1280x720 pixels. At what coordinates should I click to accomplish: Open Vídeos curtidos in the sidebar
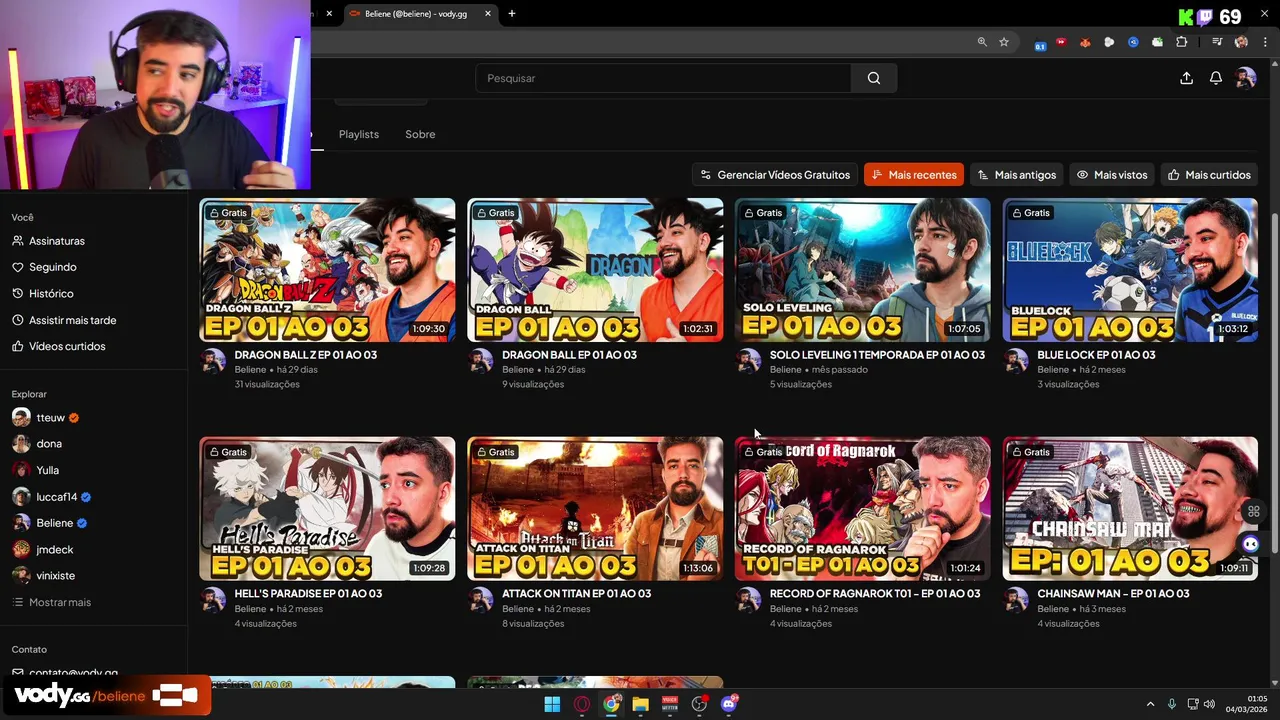pos(59,346)
